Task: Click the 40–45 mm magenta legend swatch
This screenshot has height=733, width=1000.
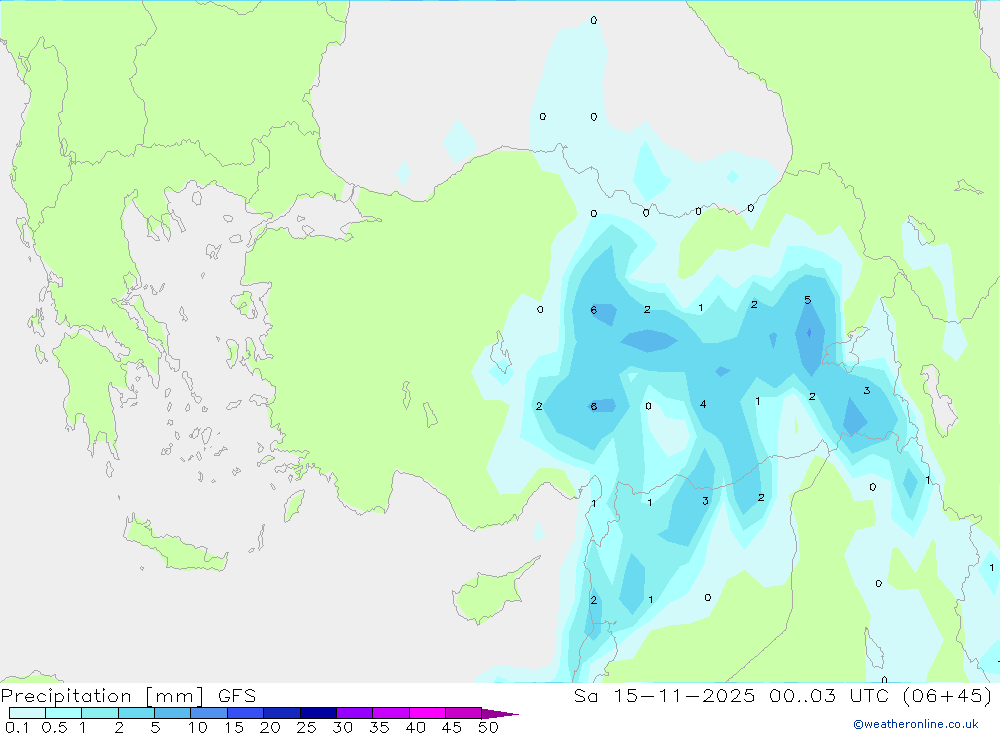Action: [x=427, y=713]
